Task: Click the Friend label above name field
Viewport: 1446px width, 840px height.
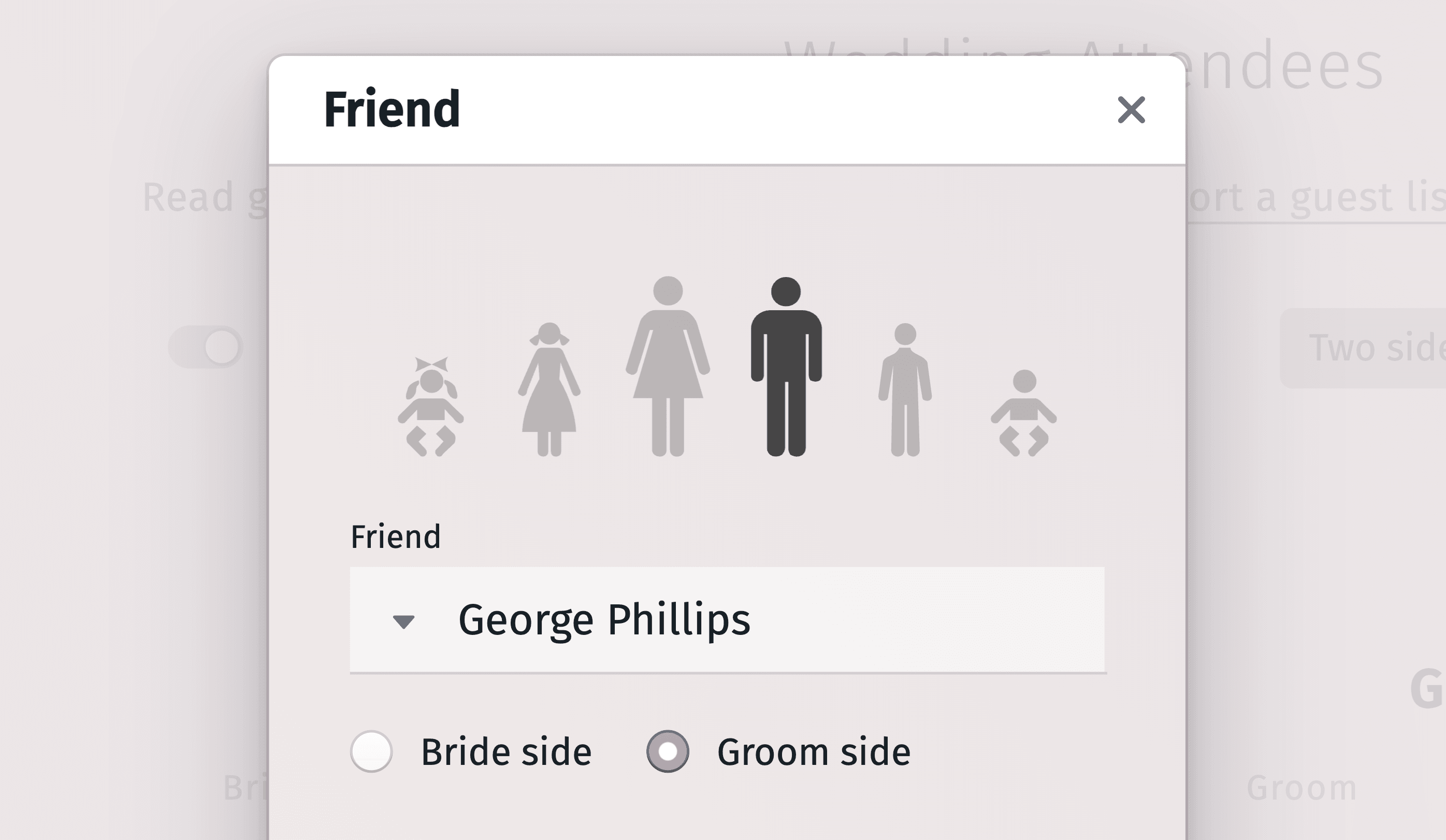Action: pyautogui.click(x=395, y=537)
